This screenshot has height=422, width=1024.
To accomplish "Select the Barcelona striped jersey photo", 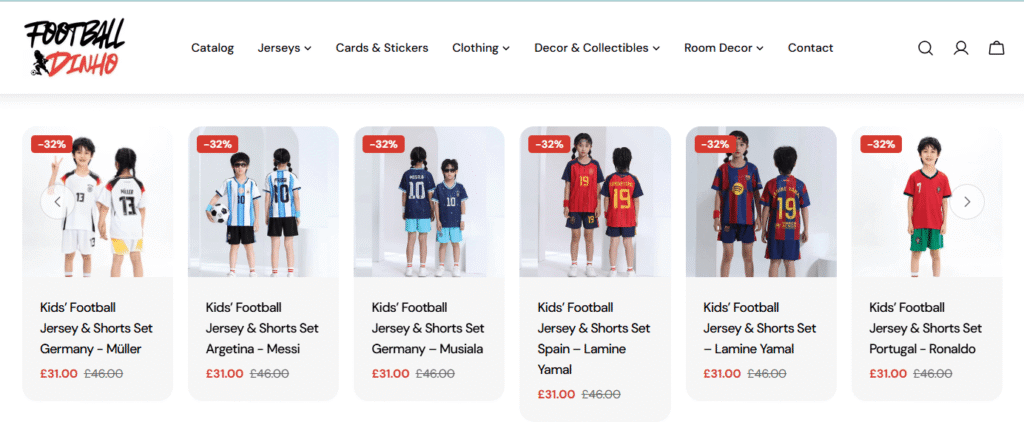I will [761, 202].
